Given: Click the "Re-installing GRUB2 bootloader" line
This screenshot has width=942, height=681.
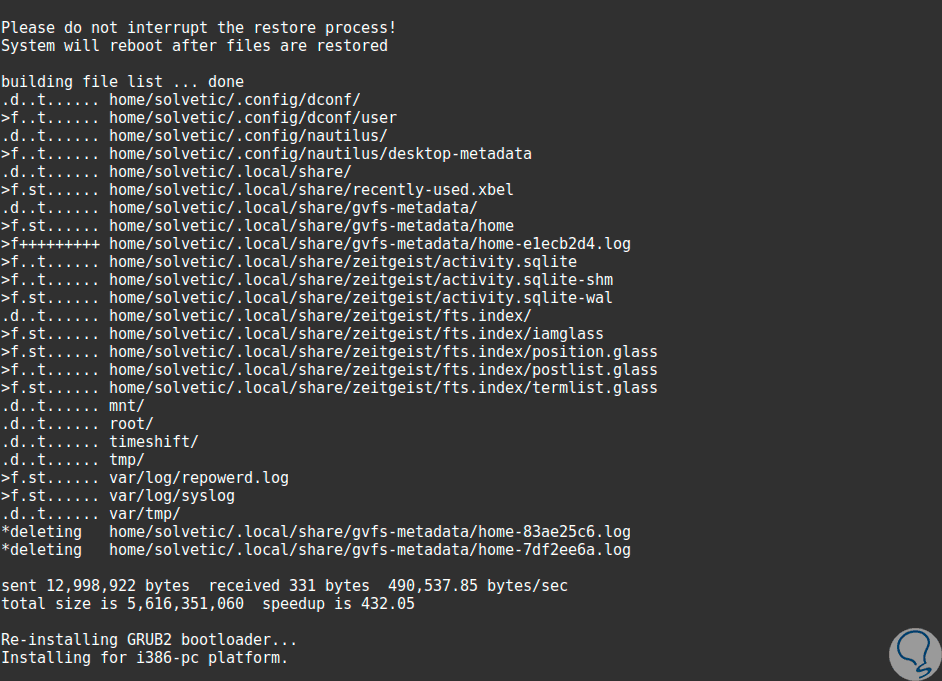Looking at the screenshot, I should (x=149, y=639).
